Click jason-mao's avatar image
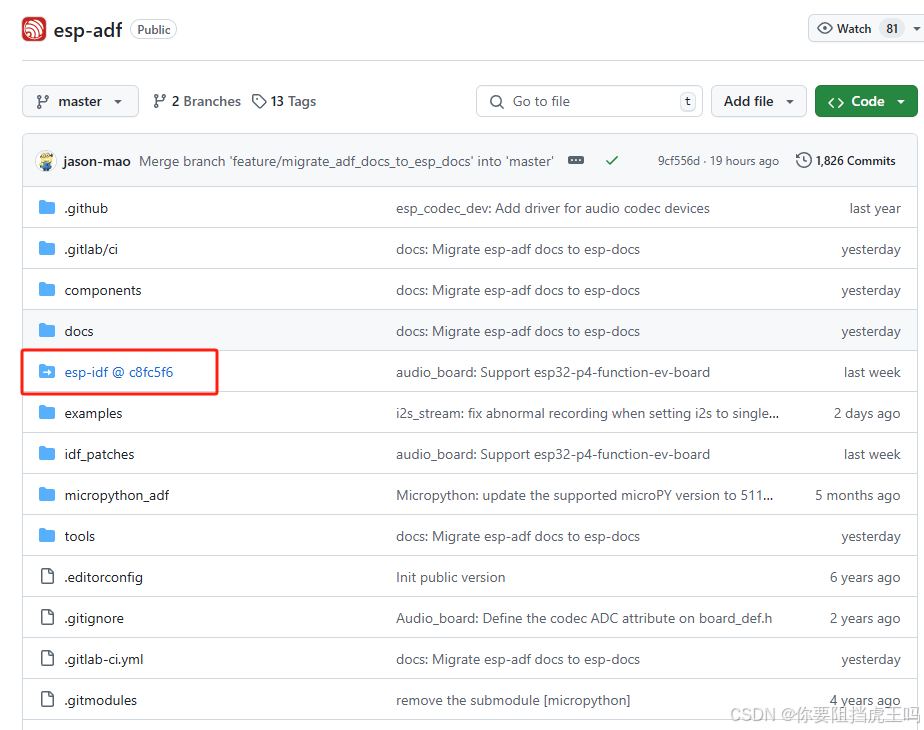The height and width of the screenshot is (730, 924). [x=46, y=160]
